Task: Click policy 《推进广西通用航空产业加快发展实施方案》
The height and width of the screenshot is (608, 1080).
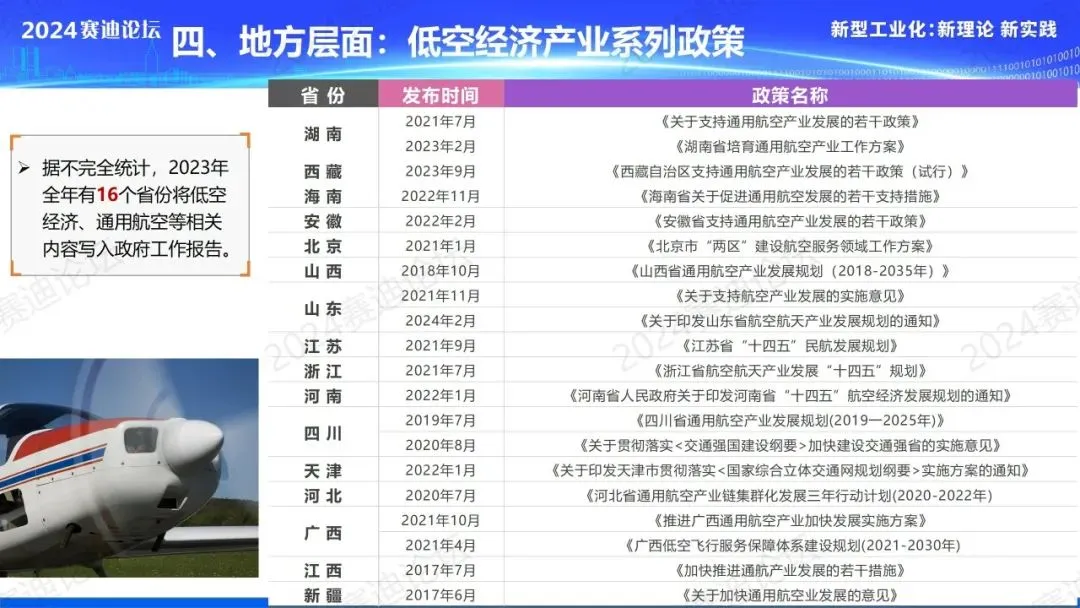Action: (790, 520)
